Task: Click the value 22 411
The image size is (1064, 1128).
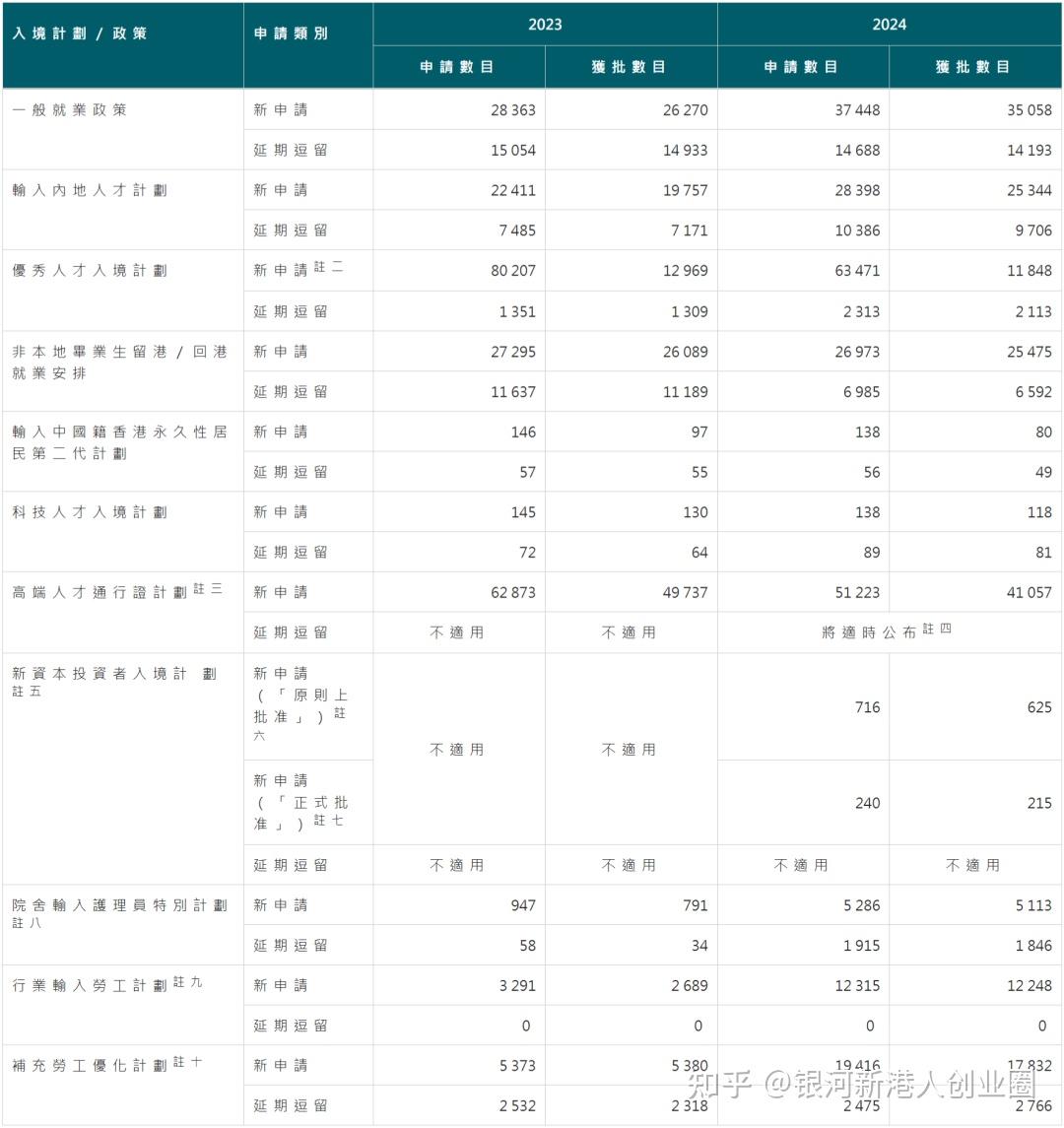Action: (513, 191)
